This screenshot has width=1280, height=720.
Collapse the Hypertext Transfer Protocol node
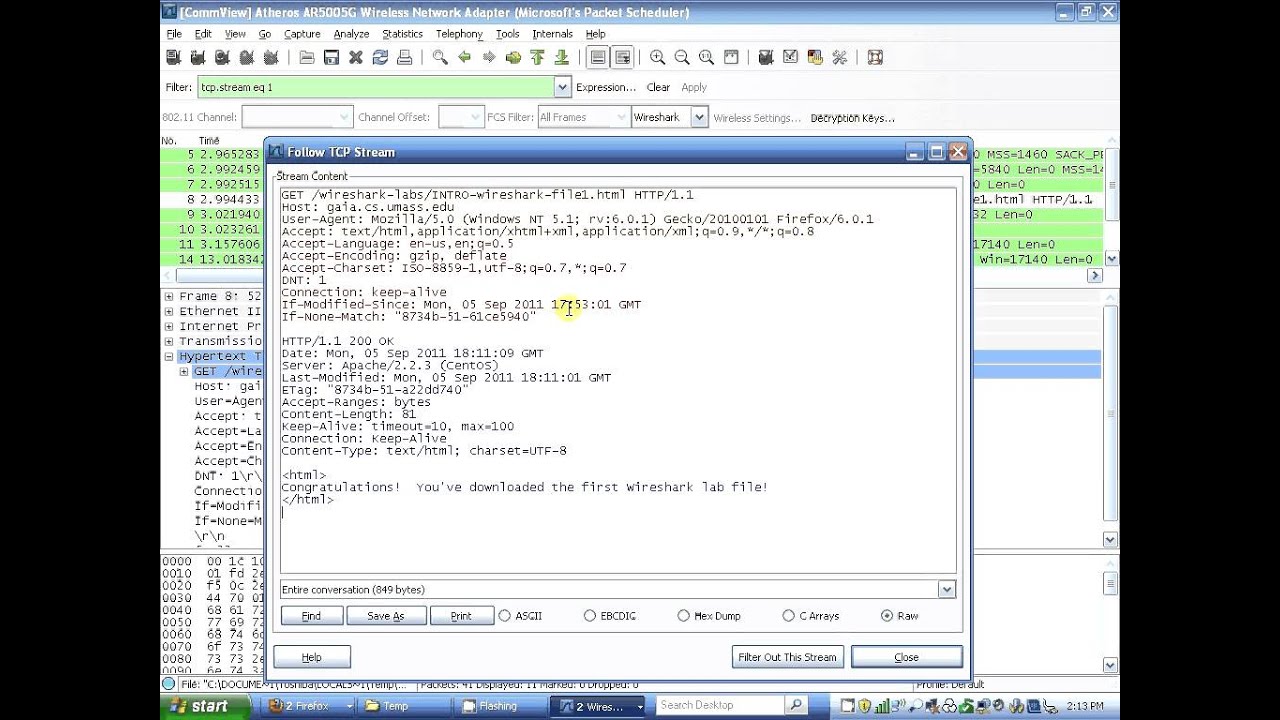[169, 357]
